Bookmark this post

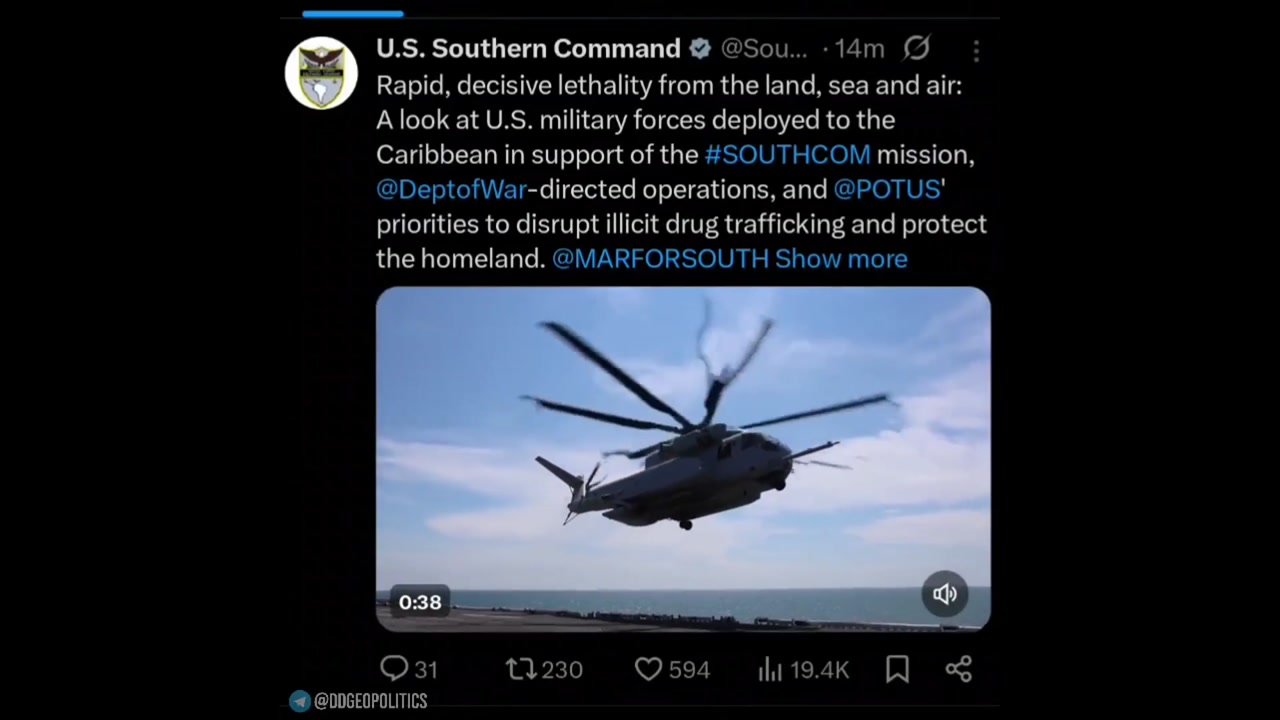[x=897, y=669]
